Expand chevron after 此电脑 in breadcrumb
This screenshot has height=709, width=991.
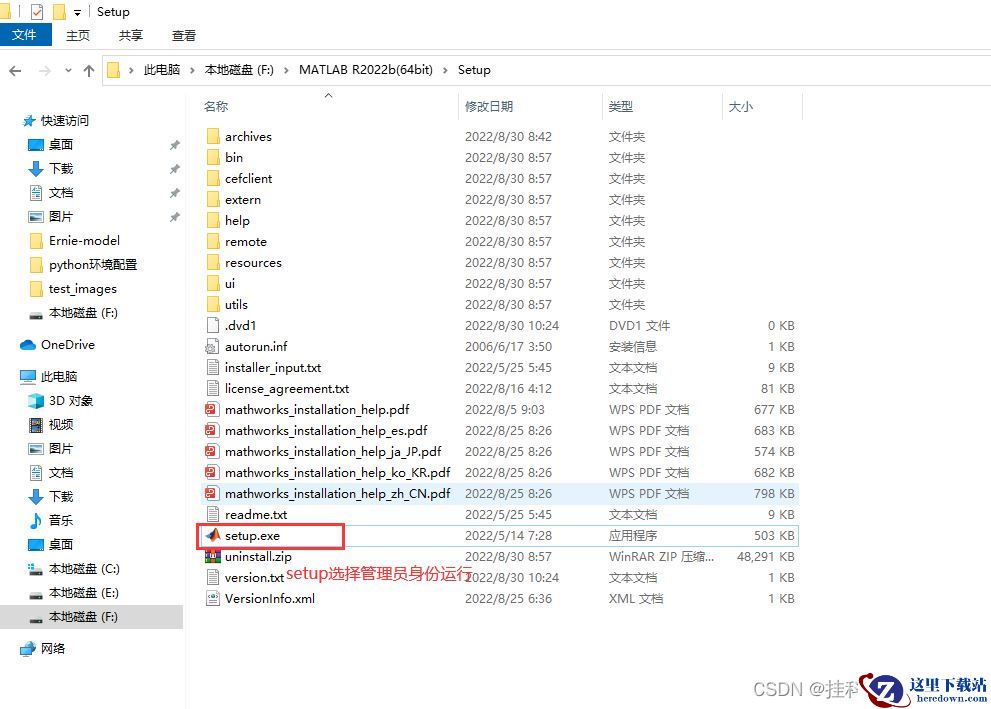click(192, 70)
